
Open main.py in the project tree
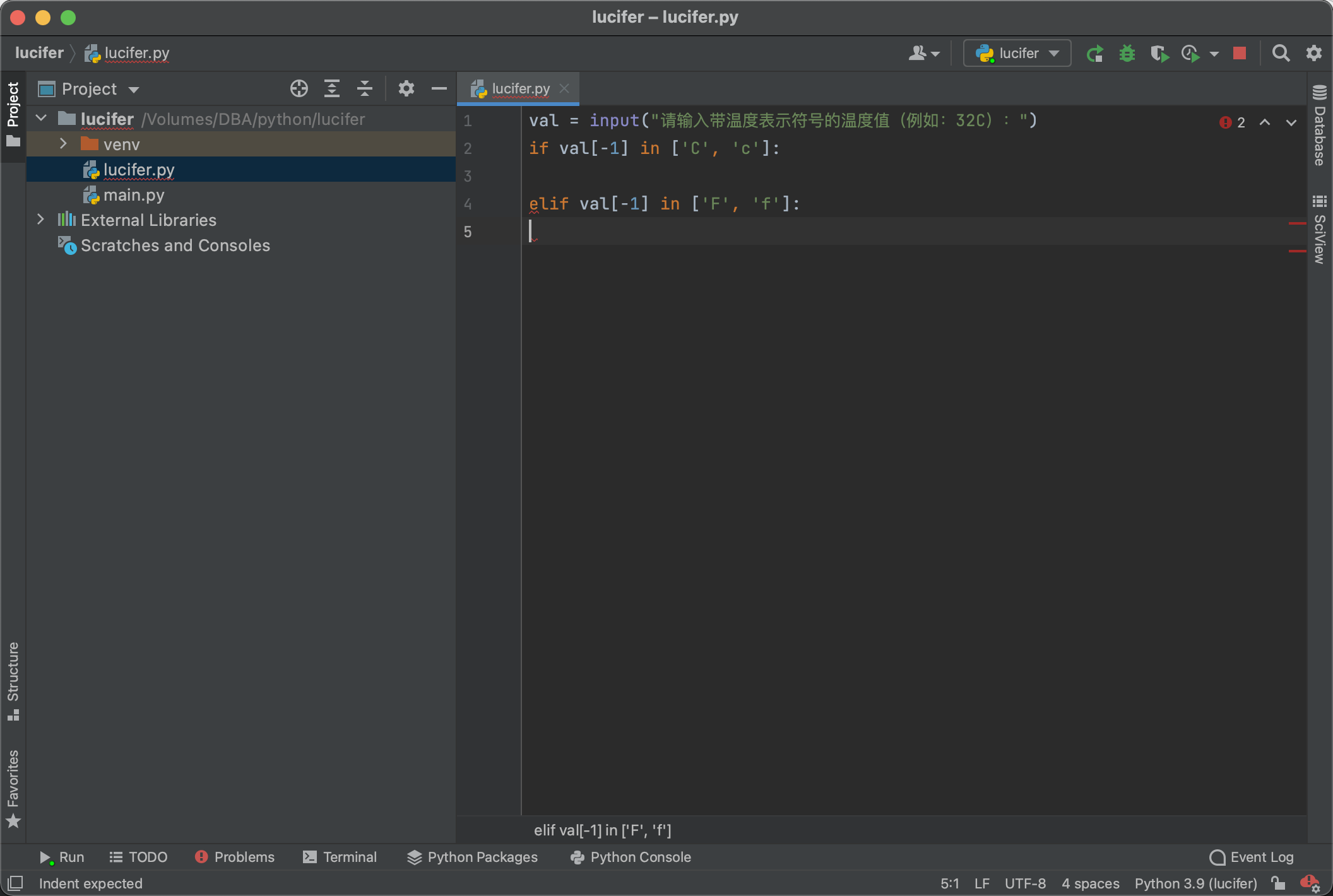(x=133, y=195)
